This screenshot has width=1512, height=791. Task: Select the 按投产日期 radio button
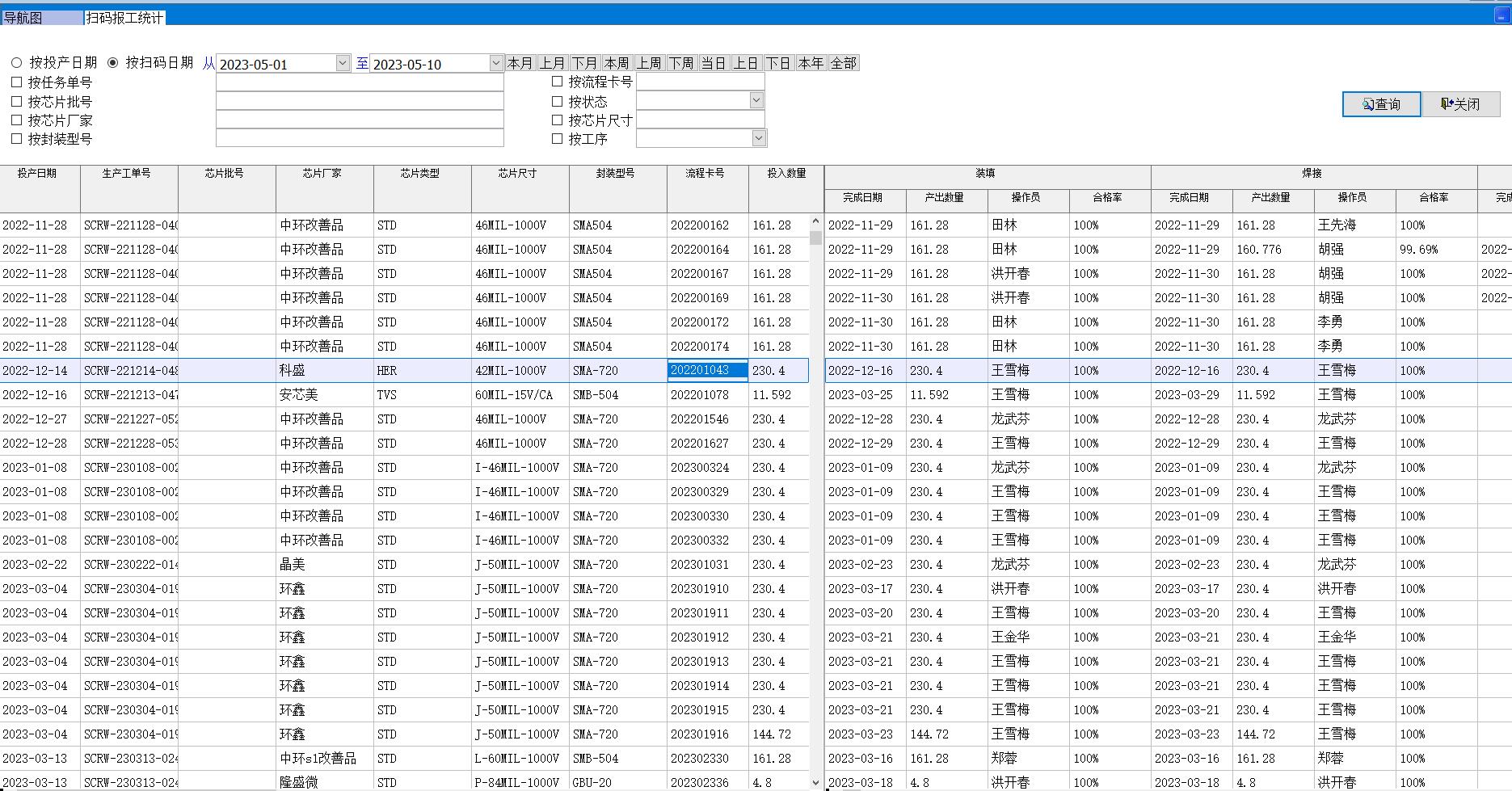point(17,63)
